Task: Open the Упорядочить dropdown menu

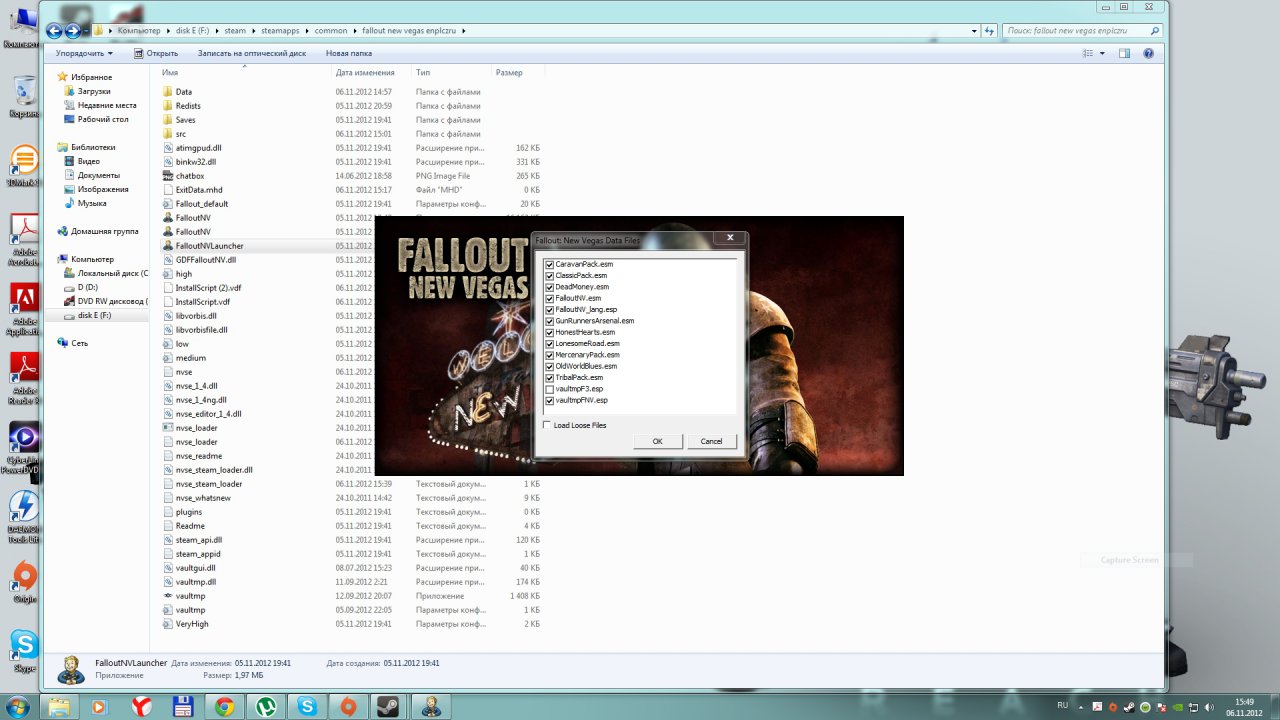Action: (x=84, y=53)
